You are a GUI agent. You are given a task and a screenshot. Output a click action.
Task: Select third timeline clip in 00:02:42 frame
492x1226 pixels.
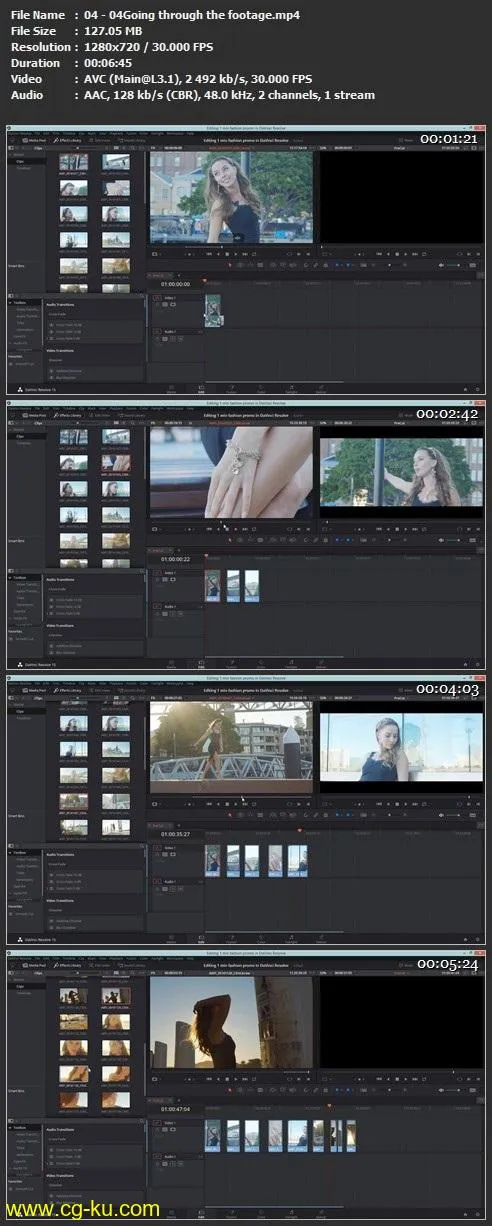point(252,586)
